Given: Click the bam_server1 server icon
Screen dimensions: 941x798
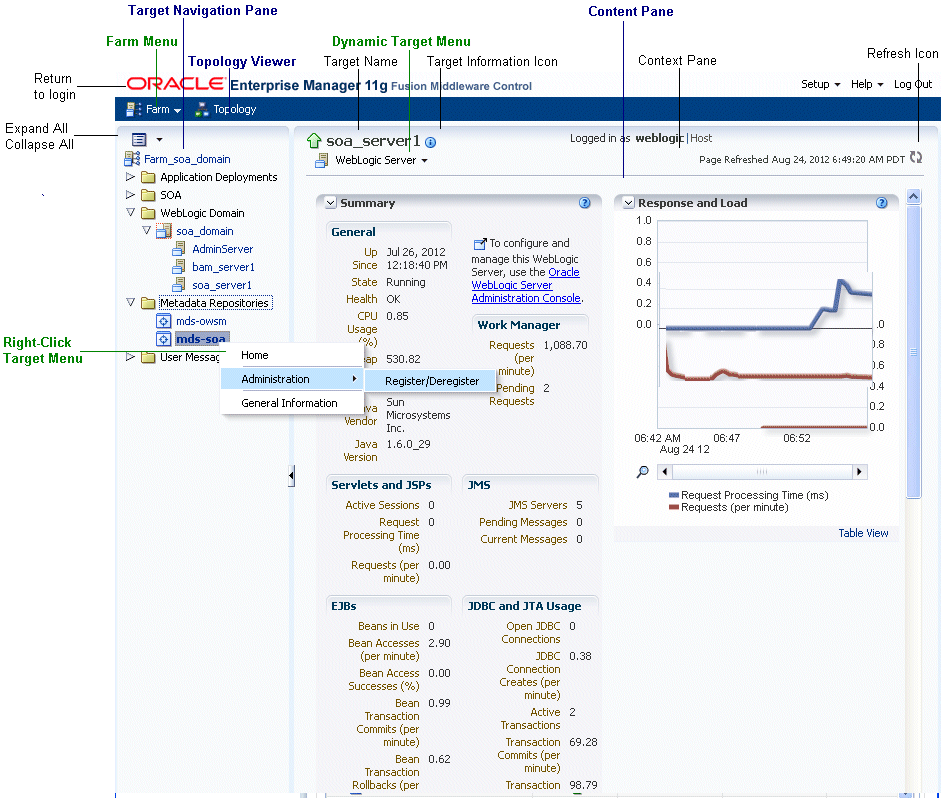Looking at the screenshot, I should pyautogui.click(x=178, y=266).
